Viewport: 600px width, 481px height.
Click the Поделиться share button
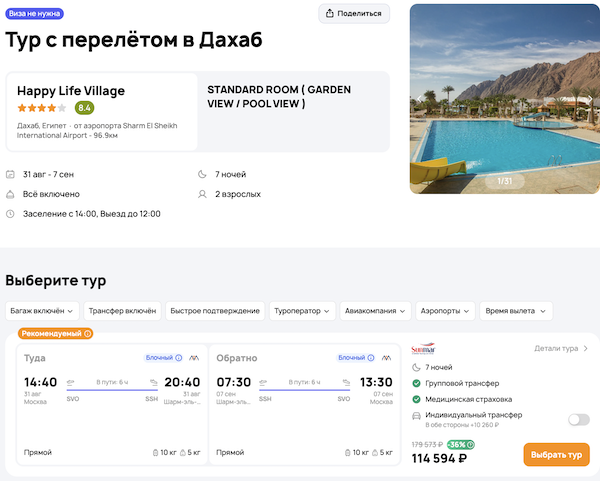(354, 13)
